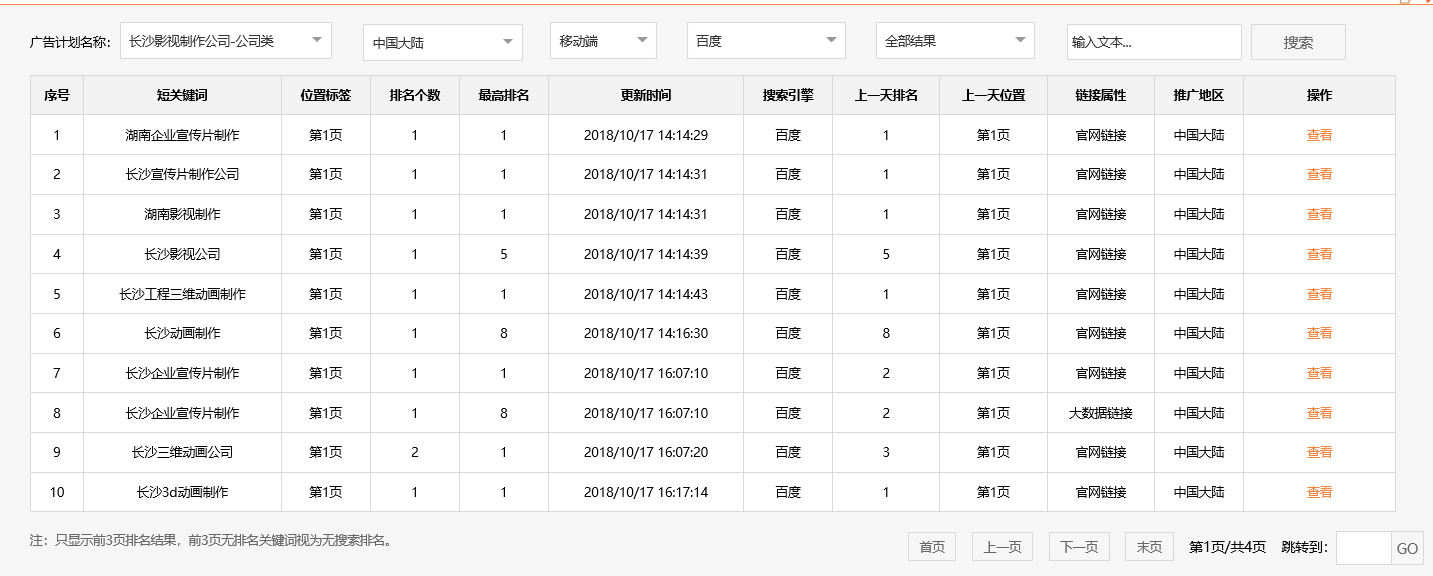Open the 长沙影视制作公司-公司类 plan dropdown

[x=225, y=41]
